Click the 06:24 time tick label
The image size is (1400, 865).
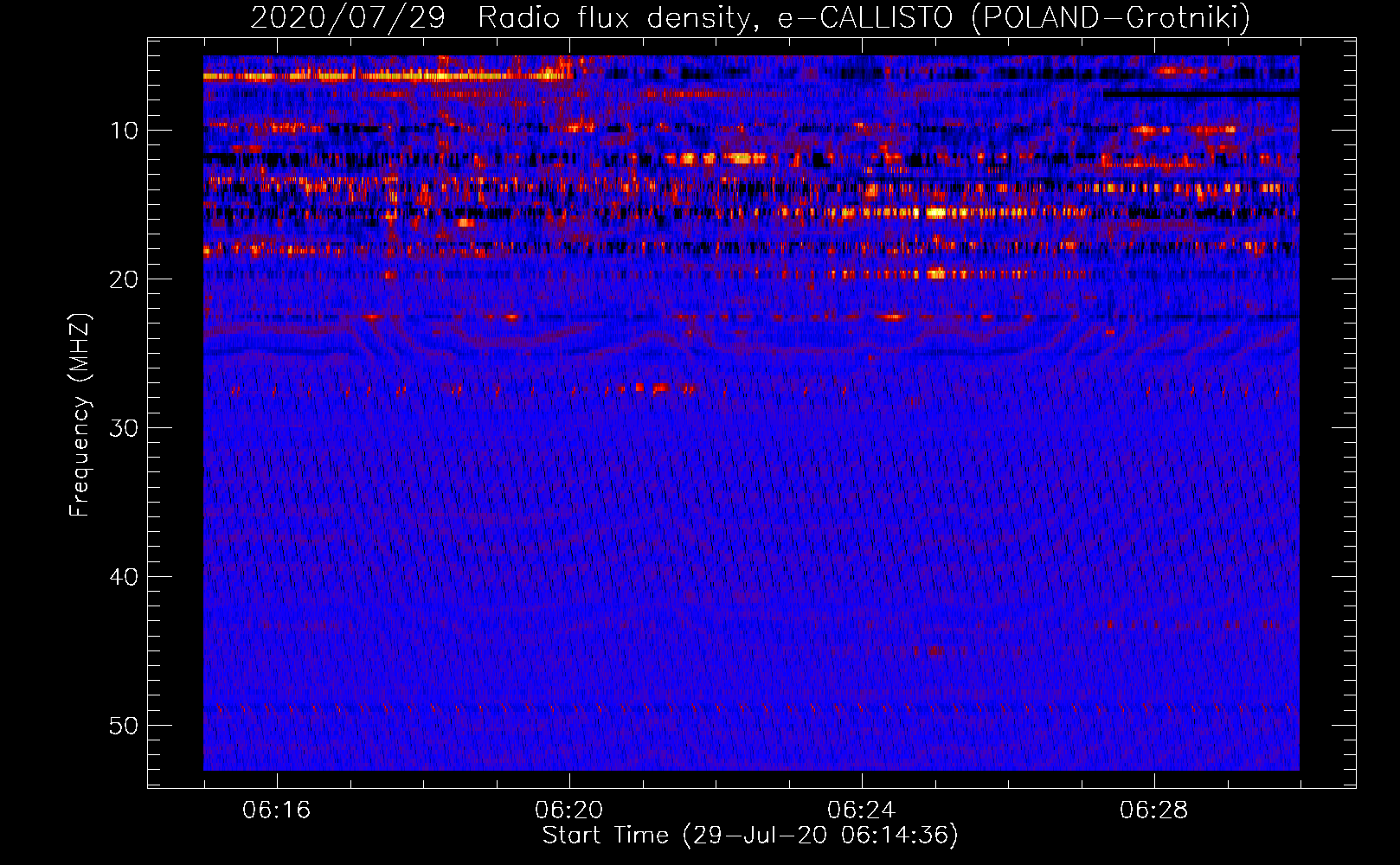[862, 811]
